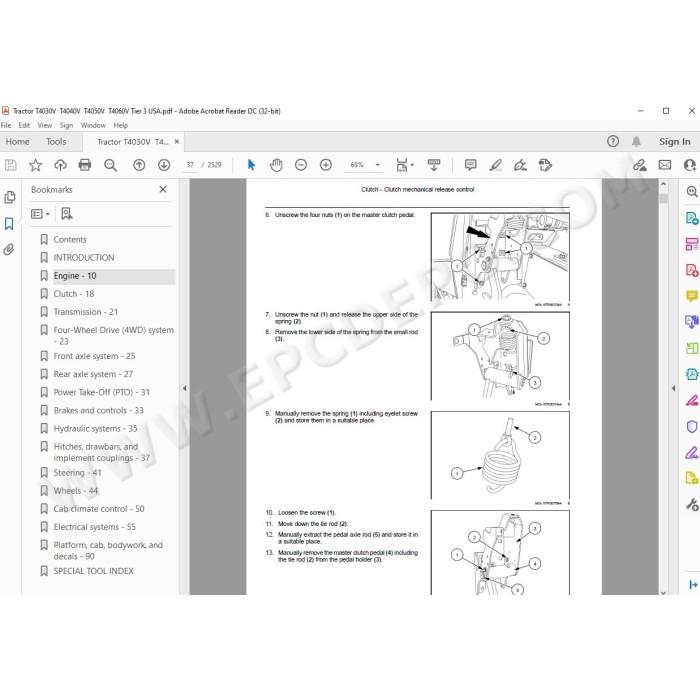Add a sticky note comment
Screen dimensions: 700x700
(471, 165)
